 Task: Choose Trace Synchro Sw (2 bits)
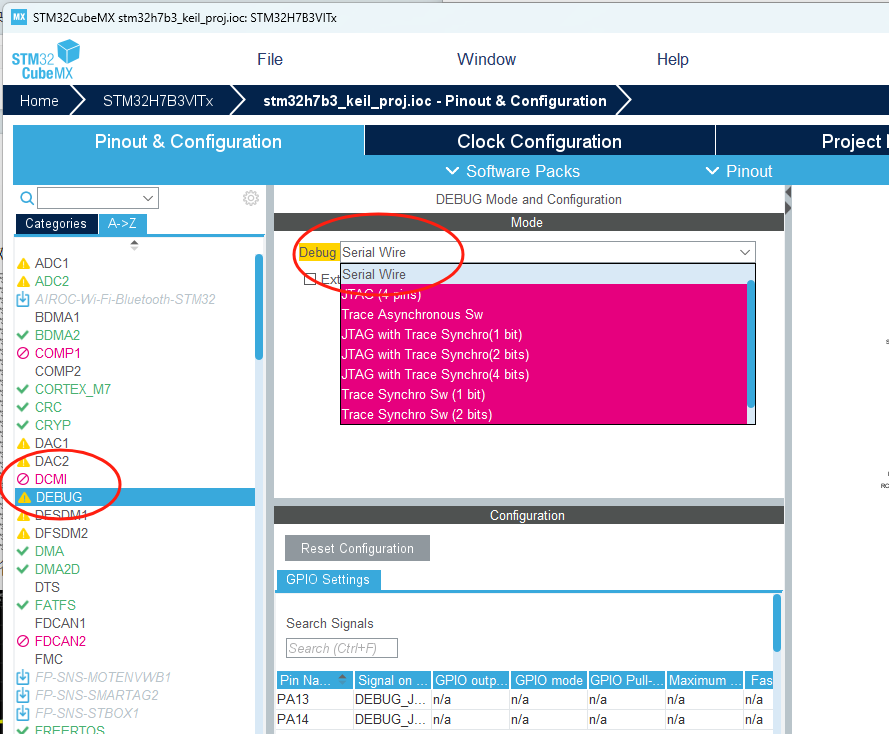(x=544, y=414)
